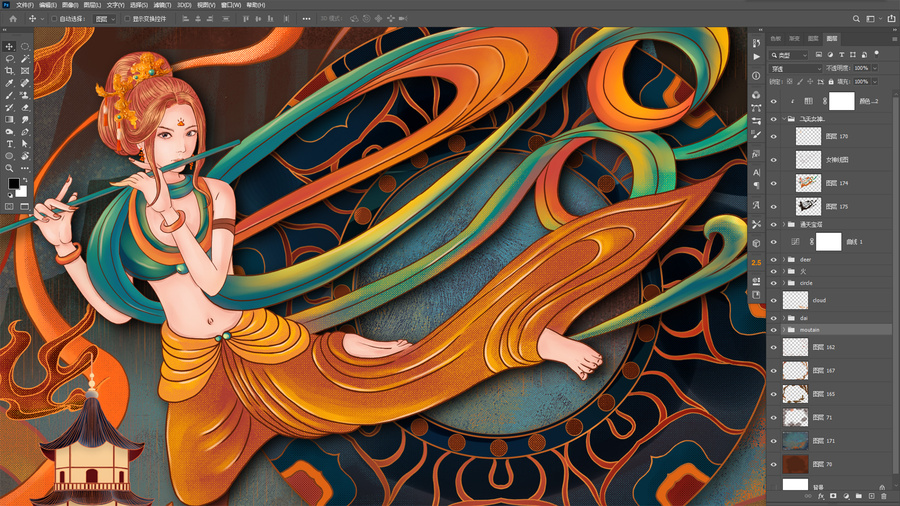The width and height of the screenshot is (900, 506).
Task: Open the 图层 auto-select target dropdown
Action: pos(105,19)
